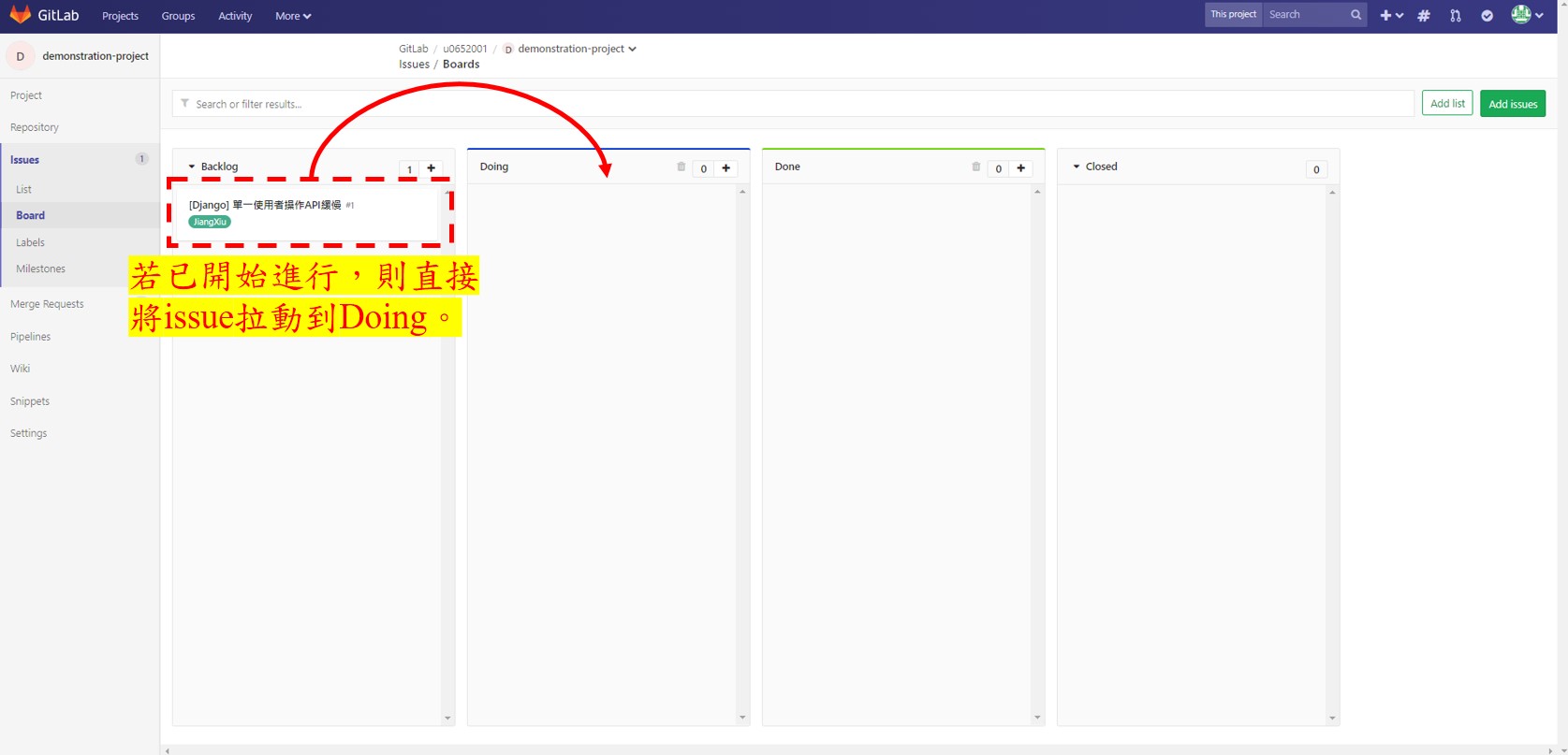This screenshot has height=755, width=1568.
Task: Open merge requests icon in top bar
Action: [1455, 15]
